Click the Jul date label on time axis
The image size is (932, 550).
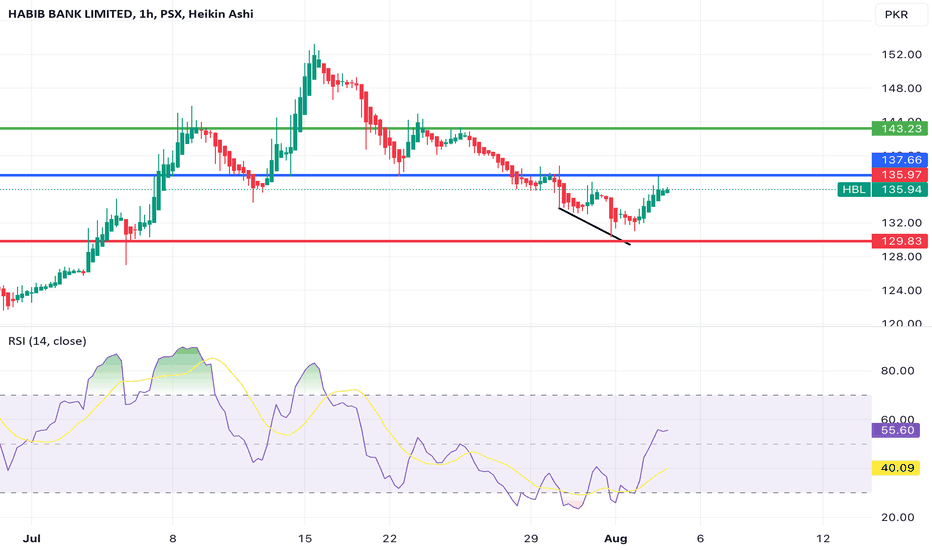(32, 539)
